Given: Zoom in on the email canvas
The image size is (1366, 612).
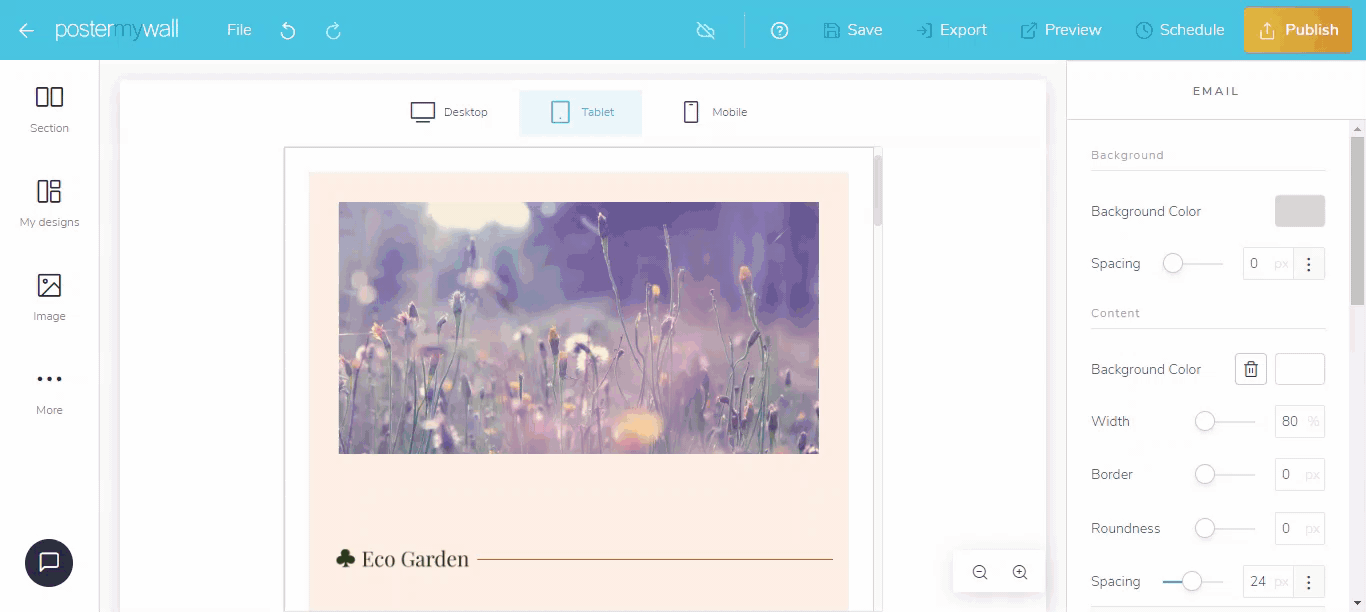Looking at the screenshot, I should (1020, 572).
